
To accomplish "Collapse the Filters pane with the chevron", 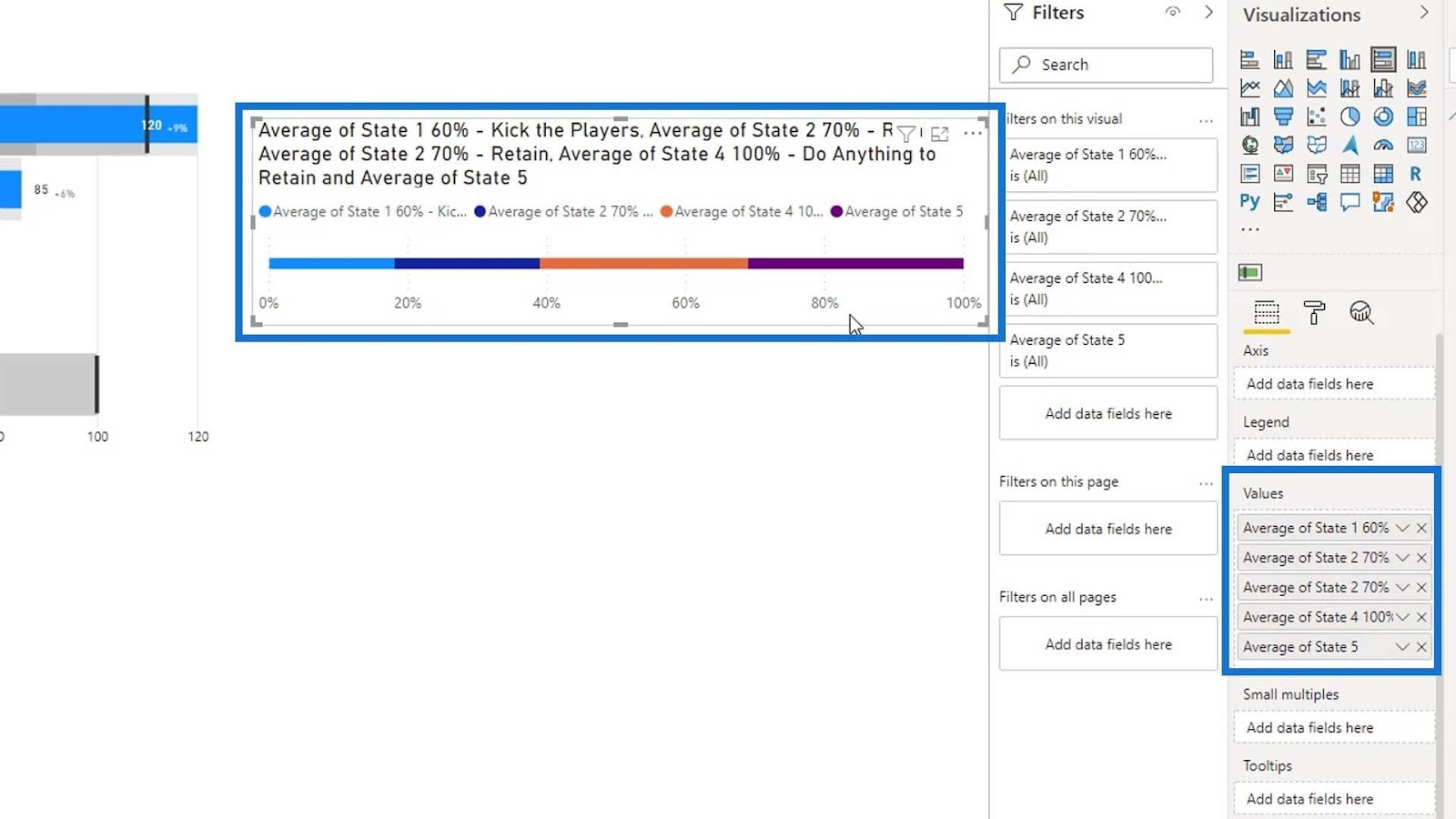I will [x=1208, y=12].
